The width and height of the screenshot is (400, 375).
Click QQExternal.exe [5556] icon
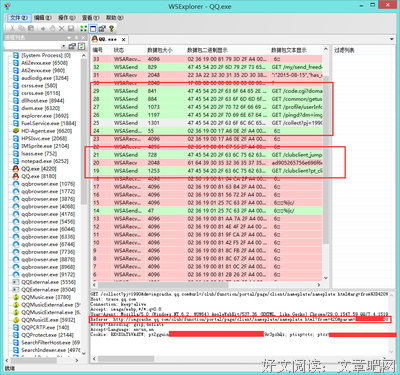16,282
